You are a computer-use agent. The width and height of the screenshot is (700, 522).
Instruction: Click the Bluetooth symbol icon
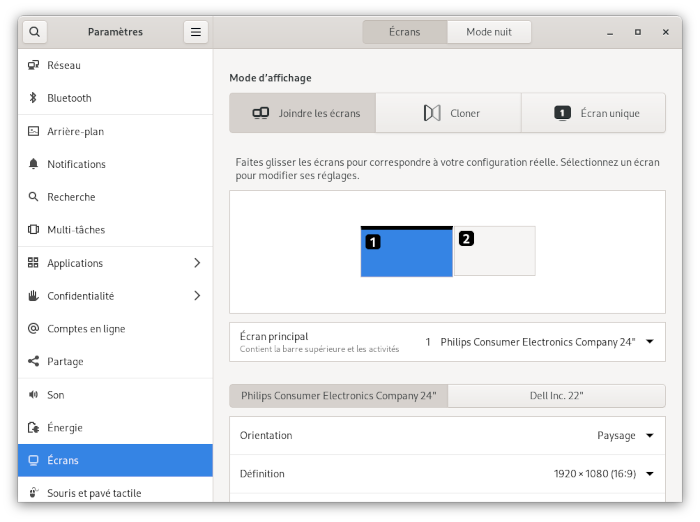pyautogui.click(x=33, y=98)
